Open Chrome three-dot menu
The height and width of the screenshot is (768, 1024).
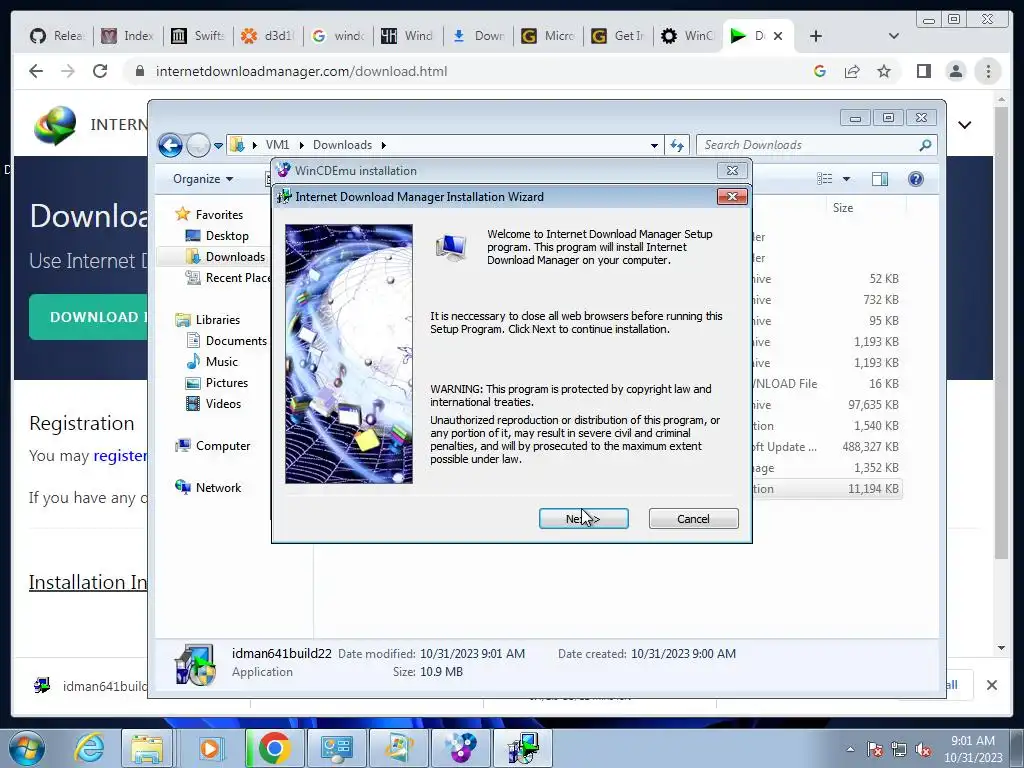pyautogui.click(x=988, y=71)
